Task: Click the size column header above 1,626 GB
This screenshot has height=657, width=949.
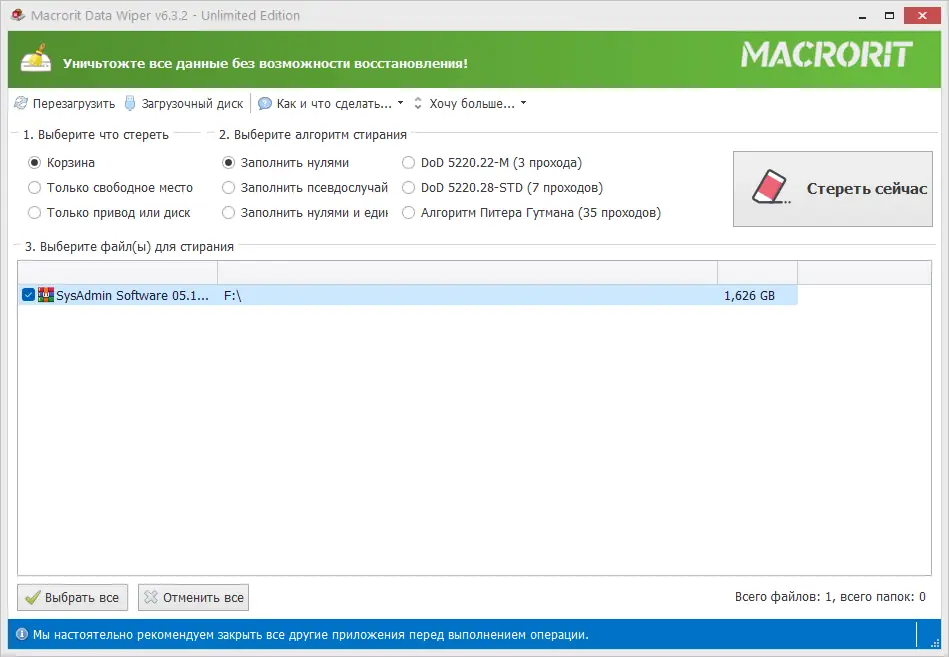Action: tap(757, 272)
